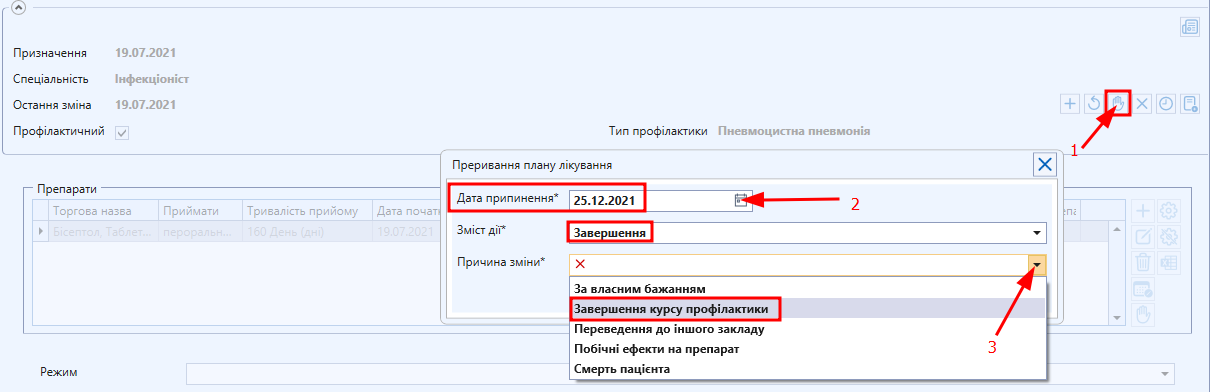Open the Зміст дії dropdown arrow
1210x392 pixels.
(x=1038, y=234)
